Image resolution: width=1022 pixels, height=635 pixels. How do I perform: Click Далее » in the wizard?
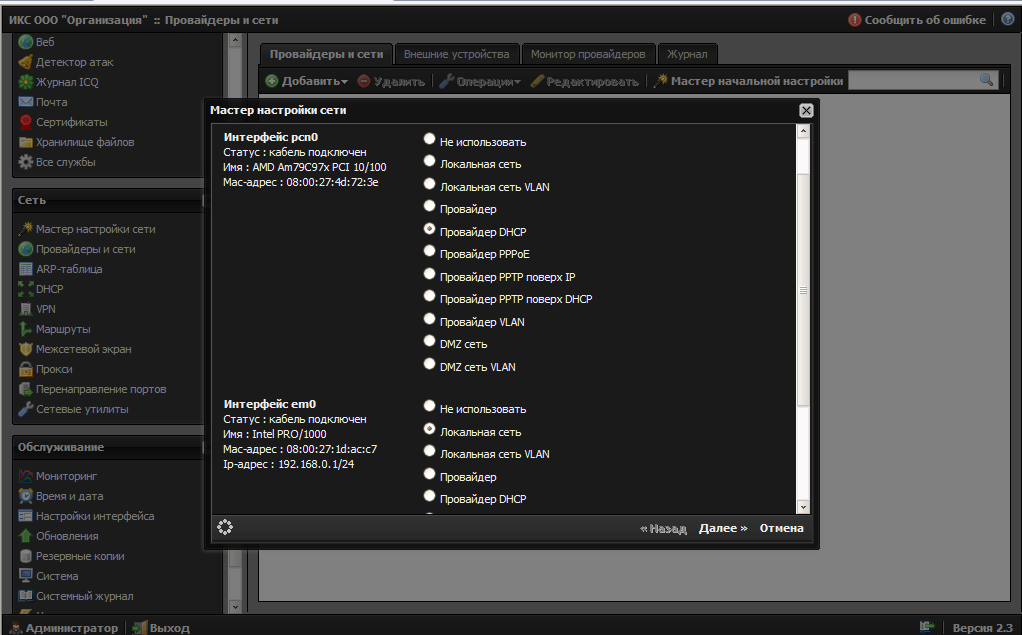click(x=723, y=528)
